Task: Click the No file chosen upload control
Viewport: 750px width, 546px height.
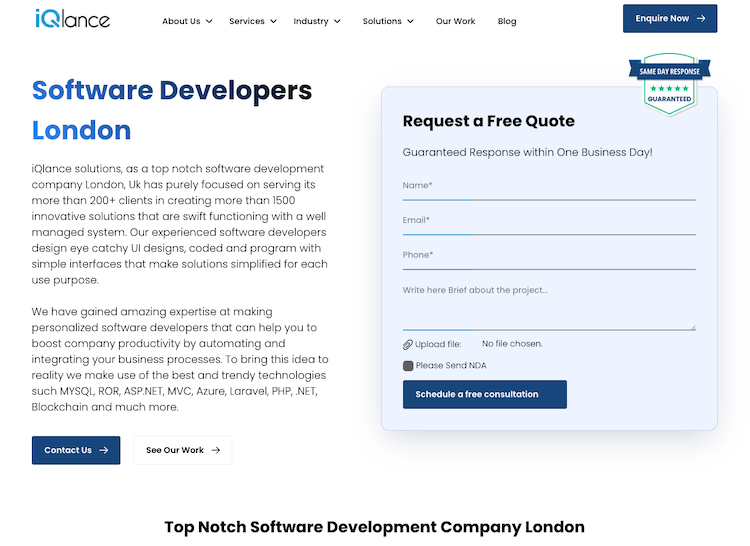Action: pyautogui.click(x=512, y=344)
